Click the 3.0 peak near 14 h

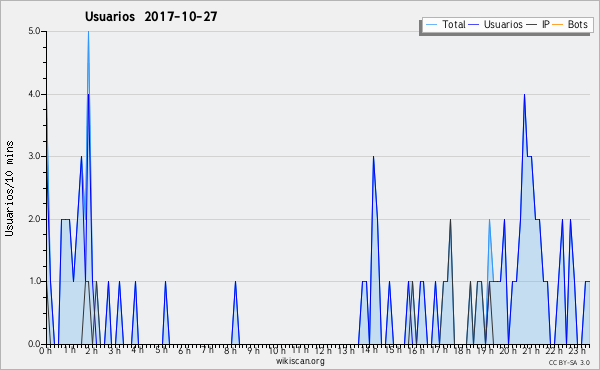click(373, 157)
